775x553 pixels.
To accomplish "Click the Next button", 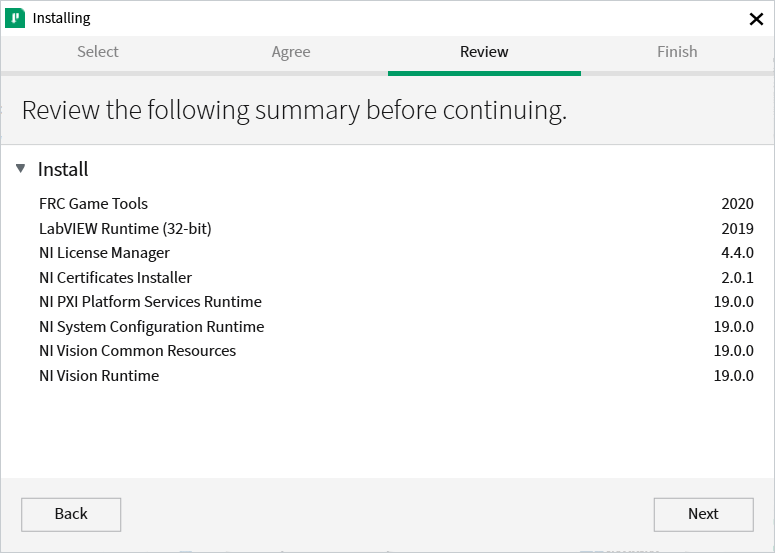I will point(703,514).
